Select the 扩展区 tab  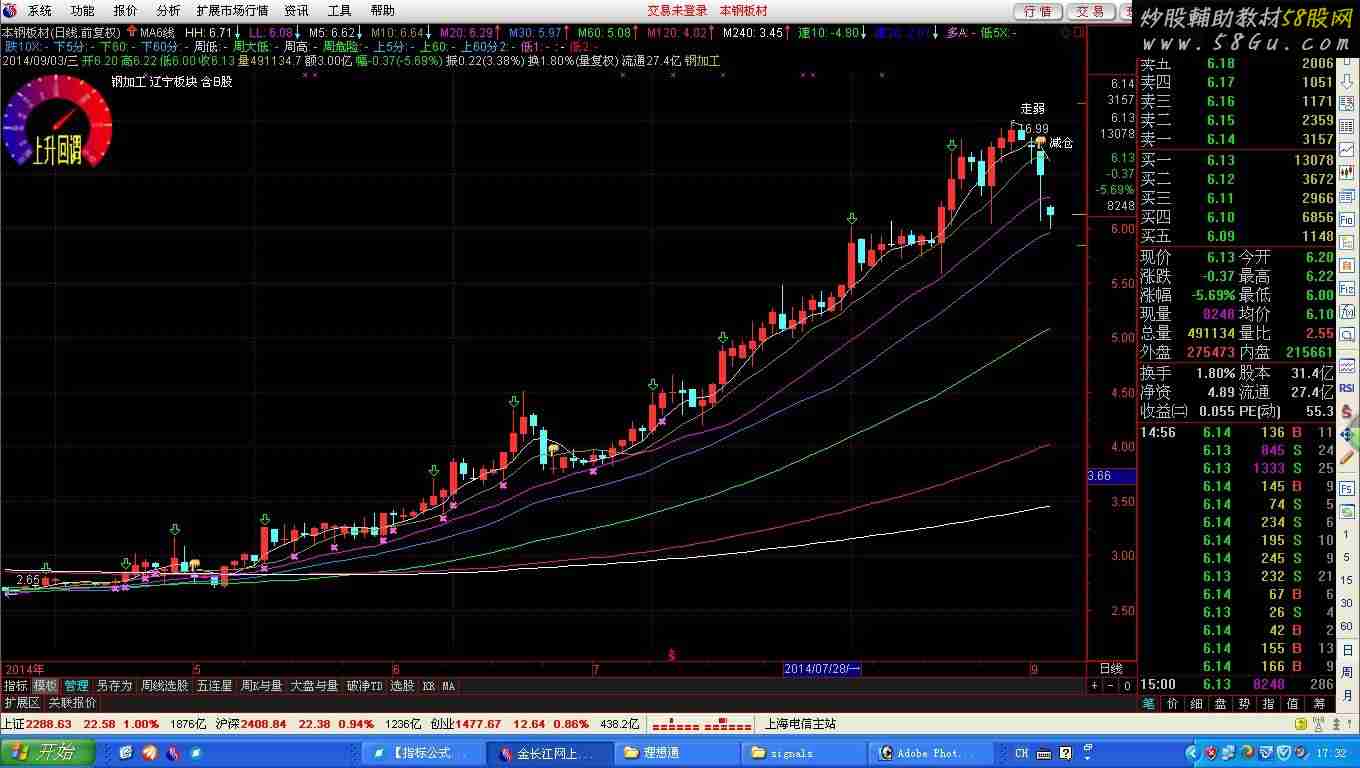point(22,703)
